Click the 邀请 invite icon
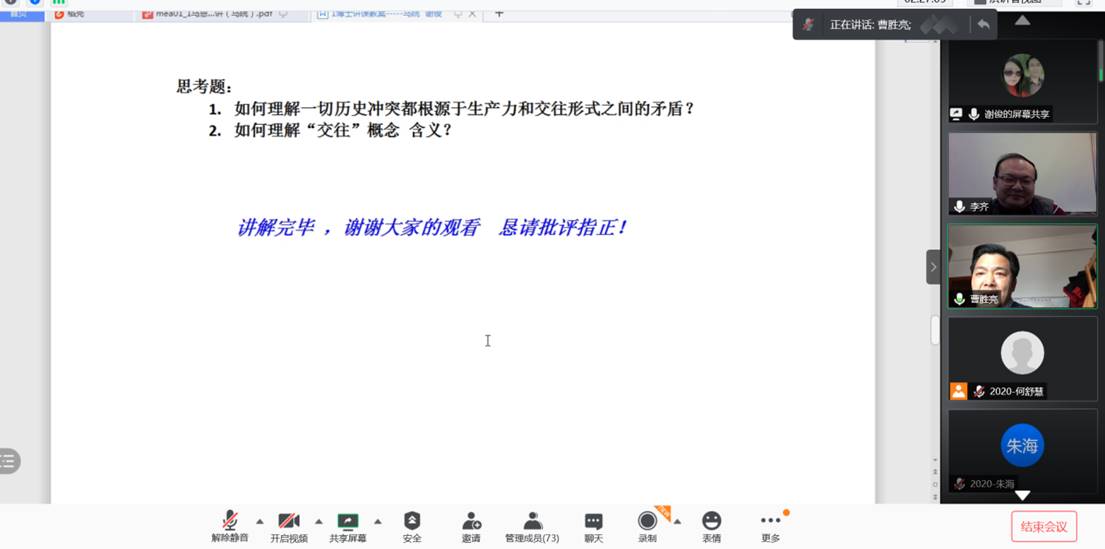1105x549 pixels. click(x=471, y=525)
